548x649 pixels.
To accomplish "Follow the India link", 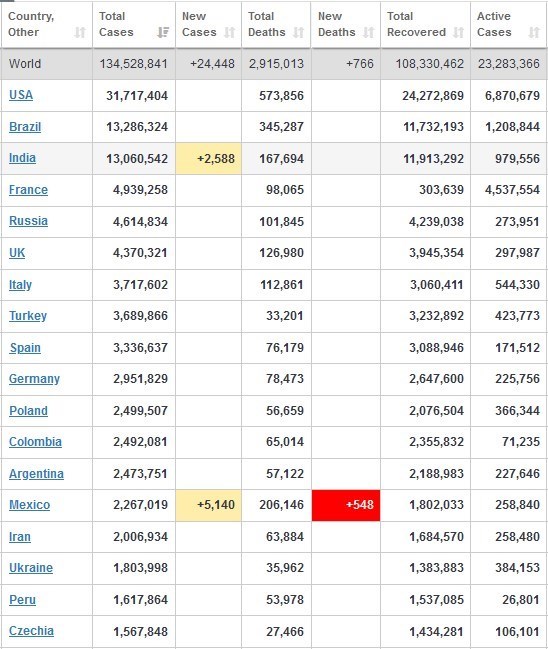I will tap(22, 158).
